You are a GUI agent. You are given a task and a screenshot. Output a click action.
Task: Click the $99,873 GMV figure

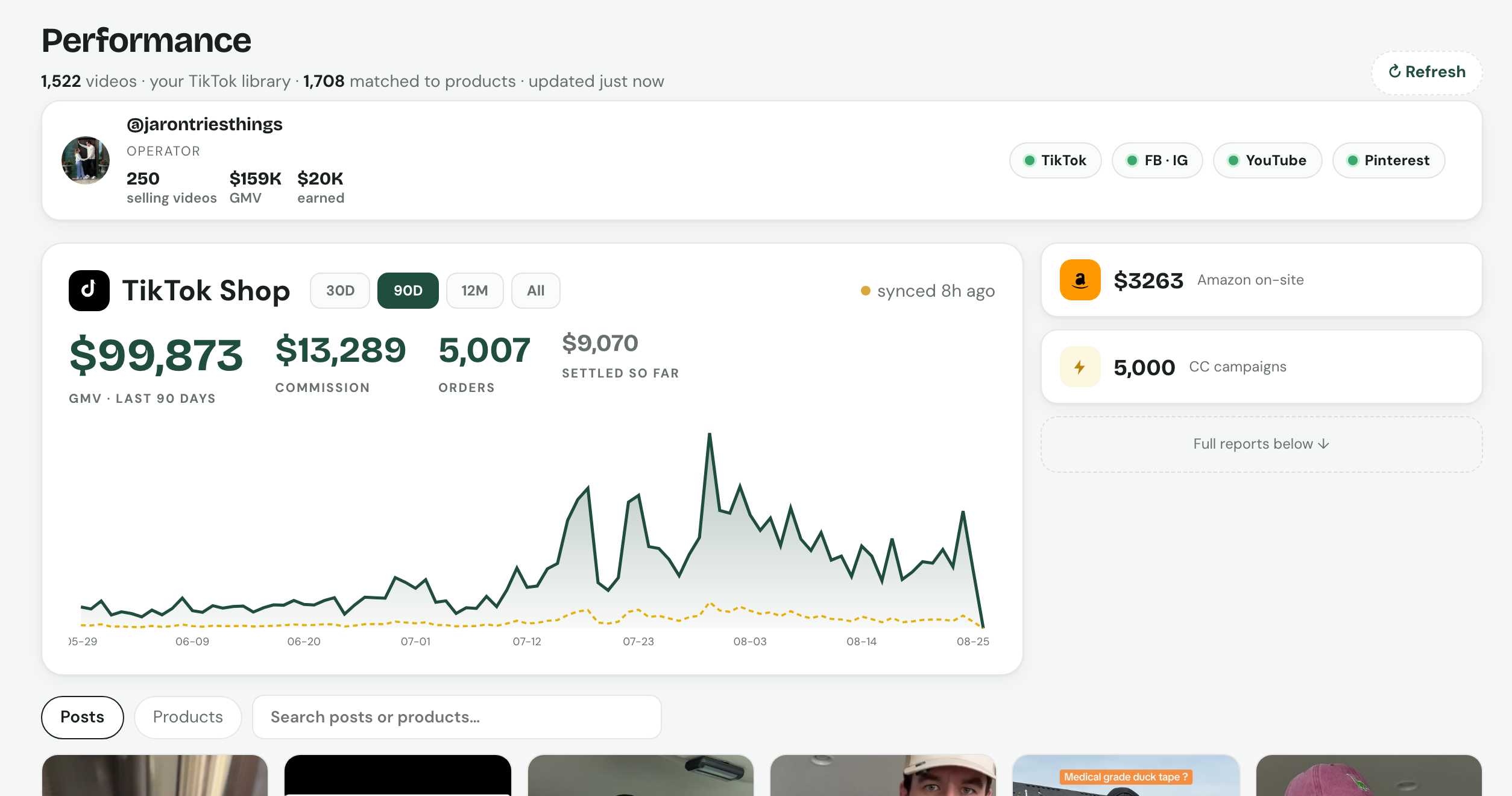[x=156, y=355]
